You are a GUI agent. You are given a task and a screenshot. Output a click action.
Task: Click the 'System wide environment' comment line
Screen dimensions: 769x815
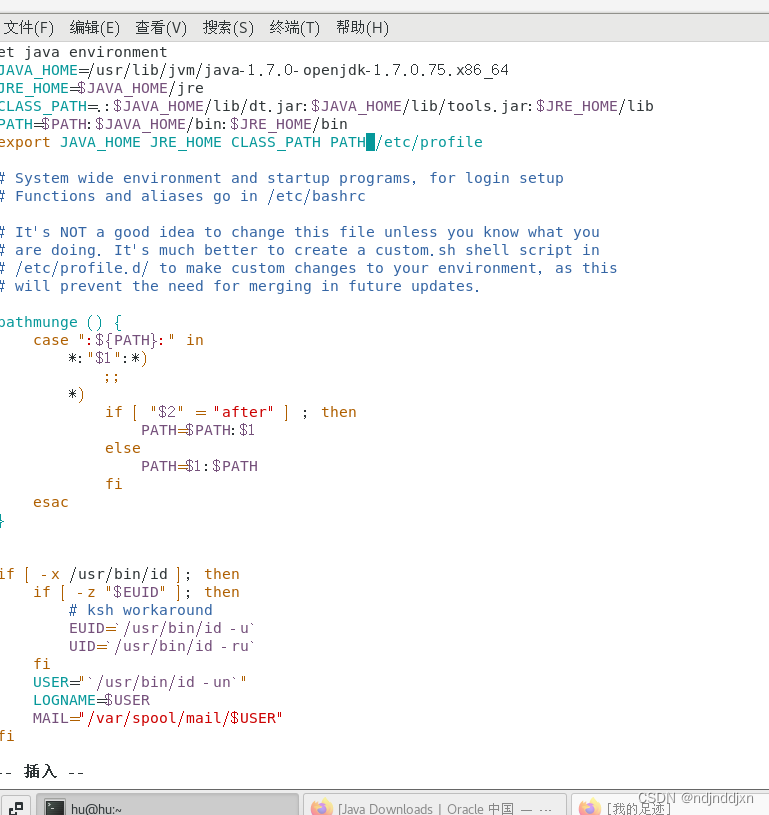coord(282,178)
